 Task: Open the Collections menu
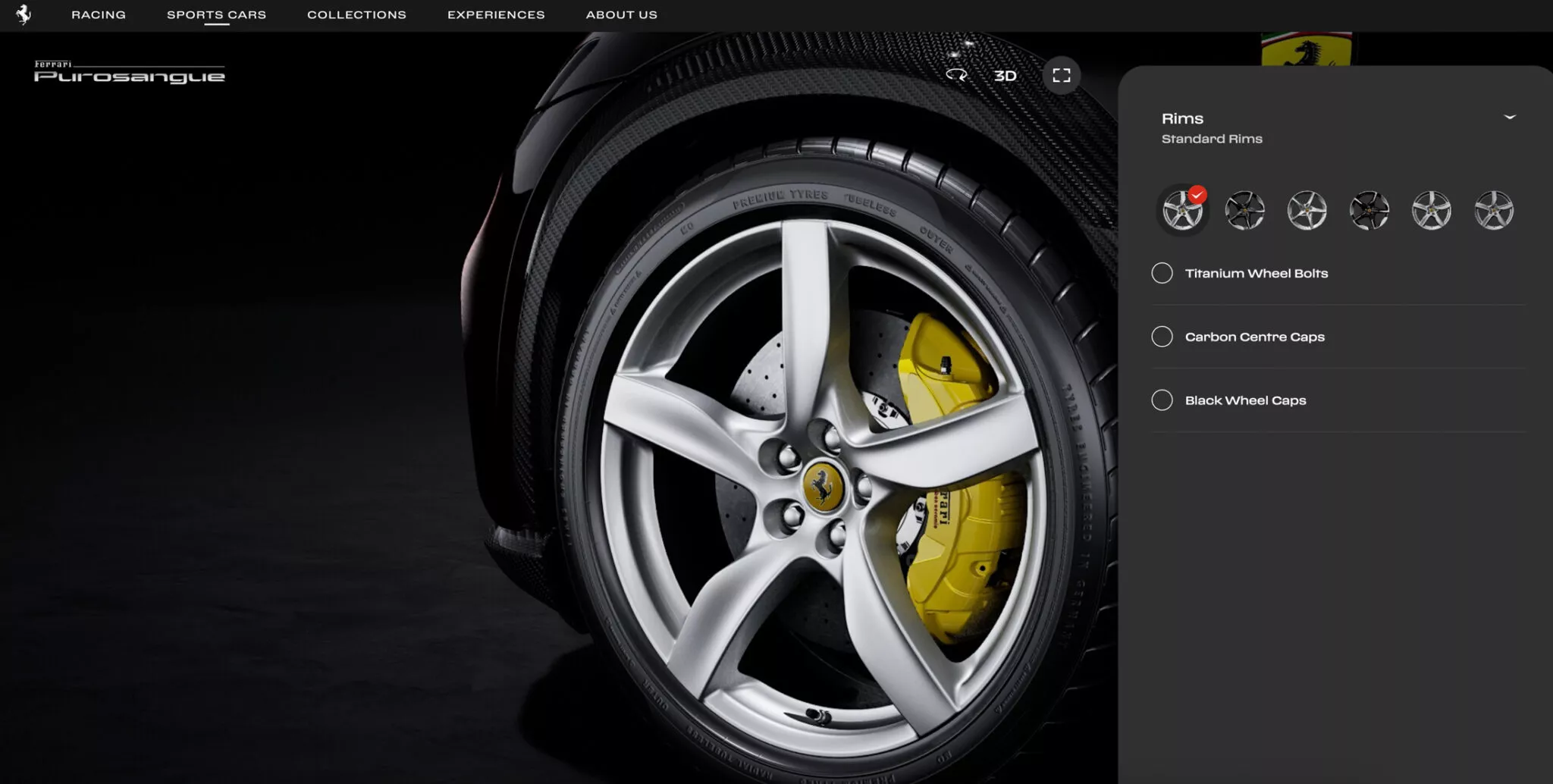coord(356,14)
